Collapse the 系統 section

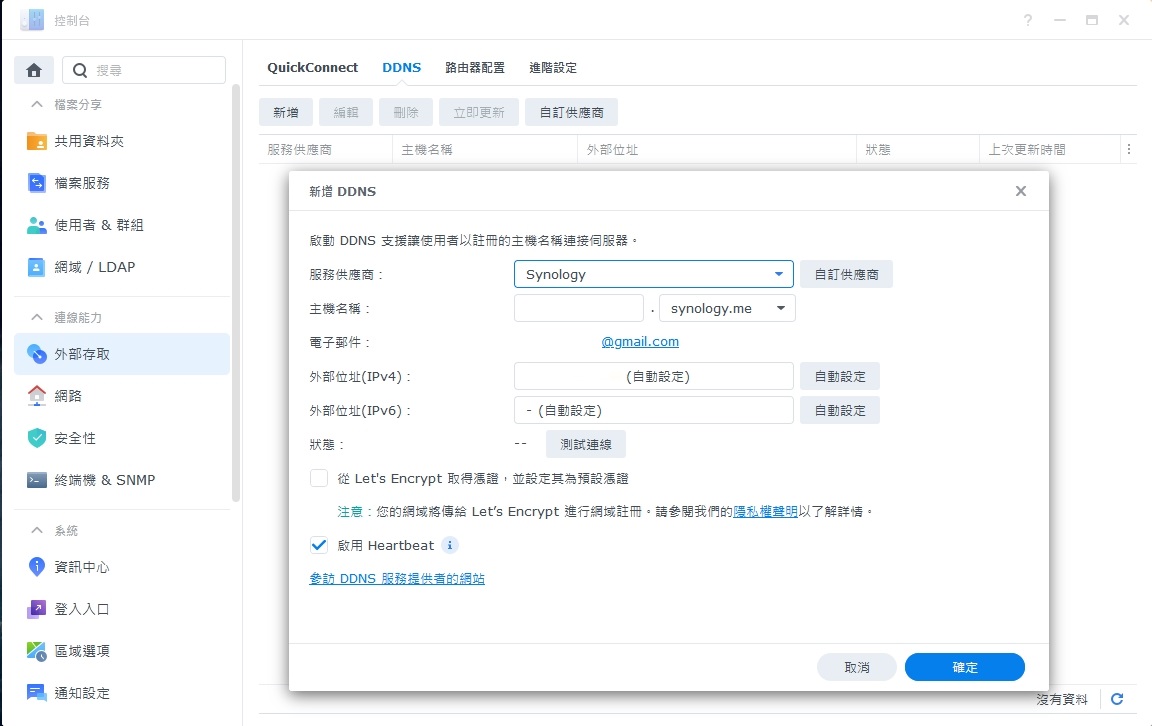click(37, 531)
